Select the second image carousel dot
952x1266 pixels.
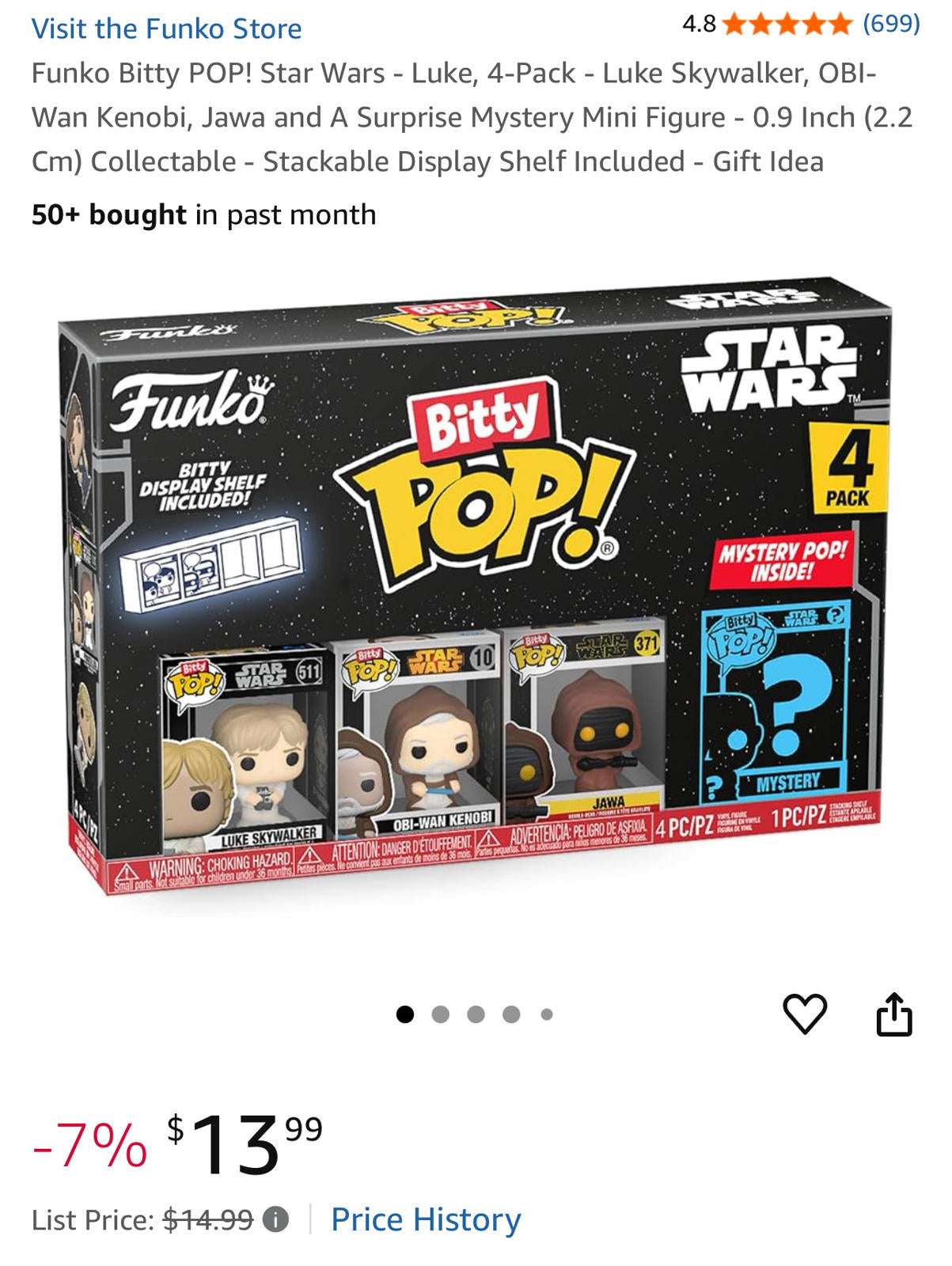click(441, 1014)
